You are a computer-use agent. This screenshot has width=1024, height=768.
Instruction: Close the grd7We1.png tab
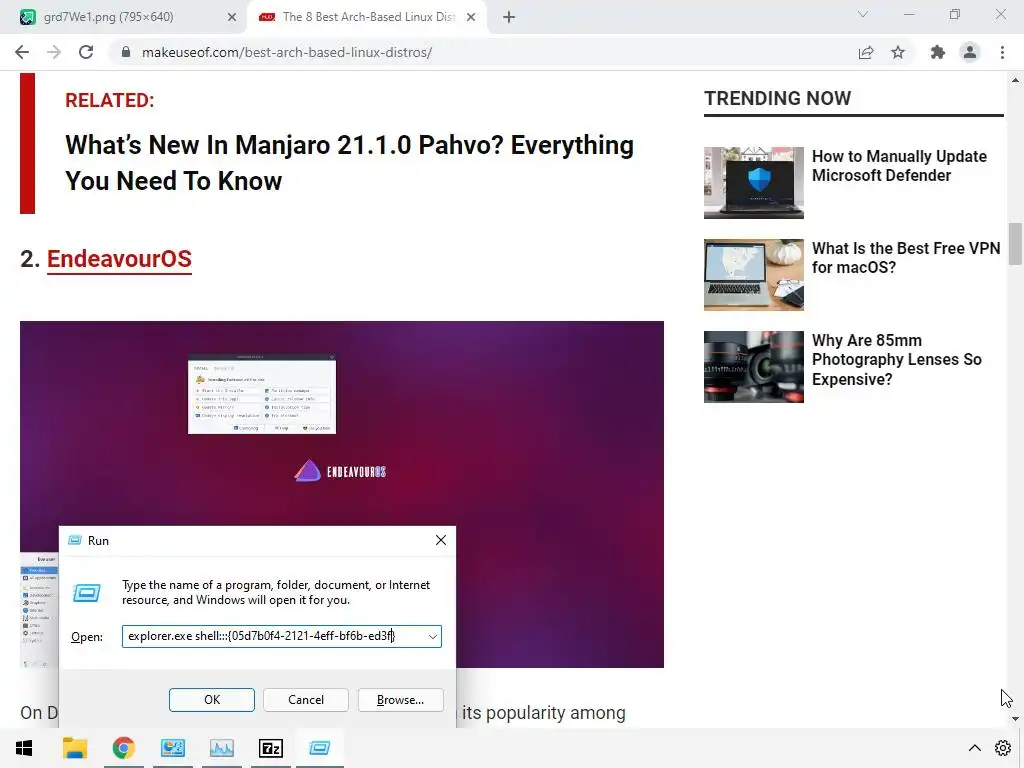(232, 17)
